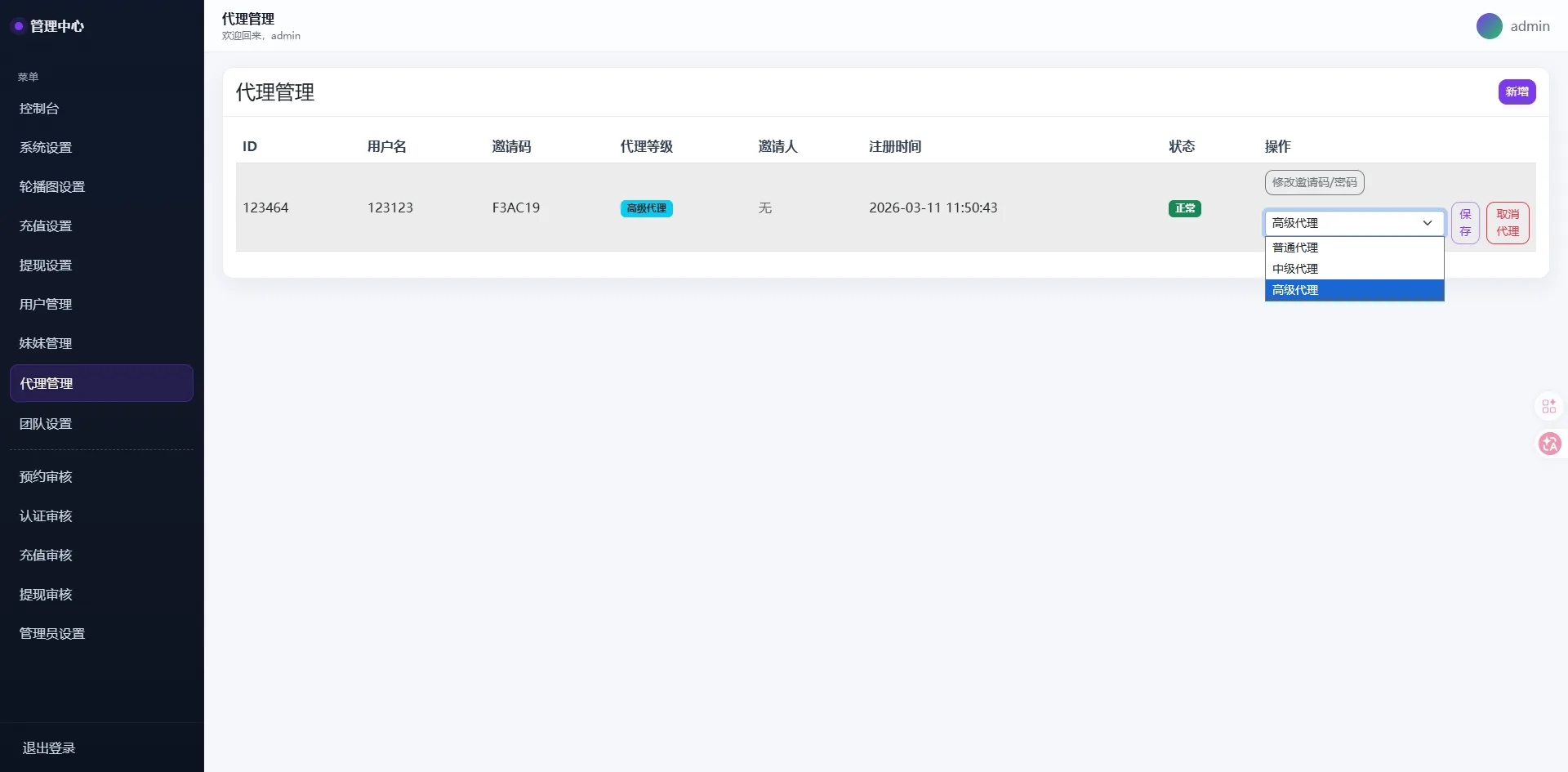Image resolution: width=1568 pixels, height=772 pixels.
Task: Click the 新增 button
Action: (1517, 91)
